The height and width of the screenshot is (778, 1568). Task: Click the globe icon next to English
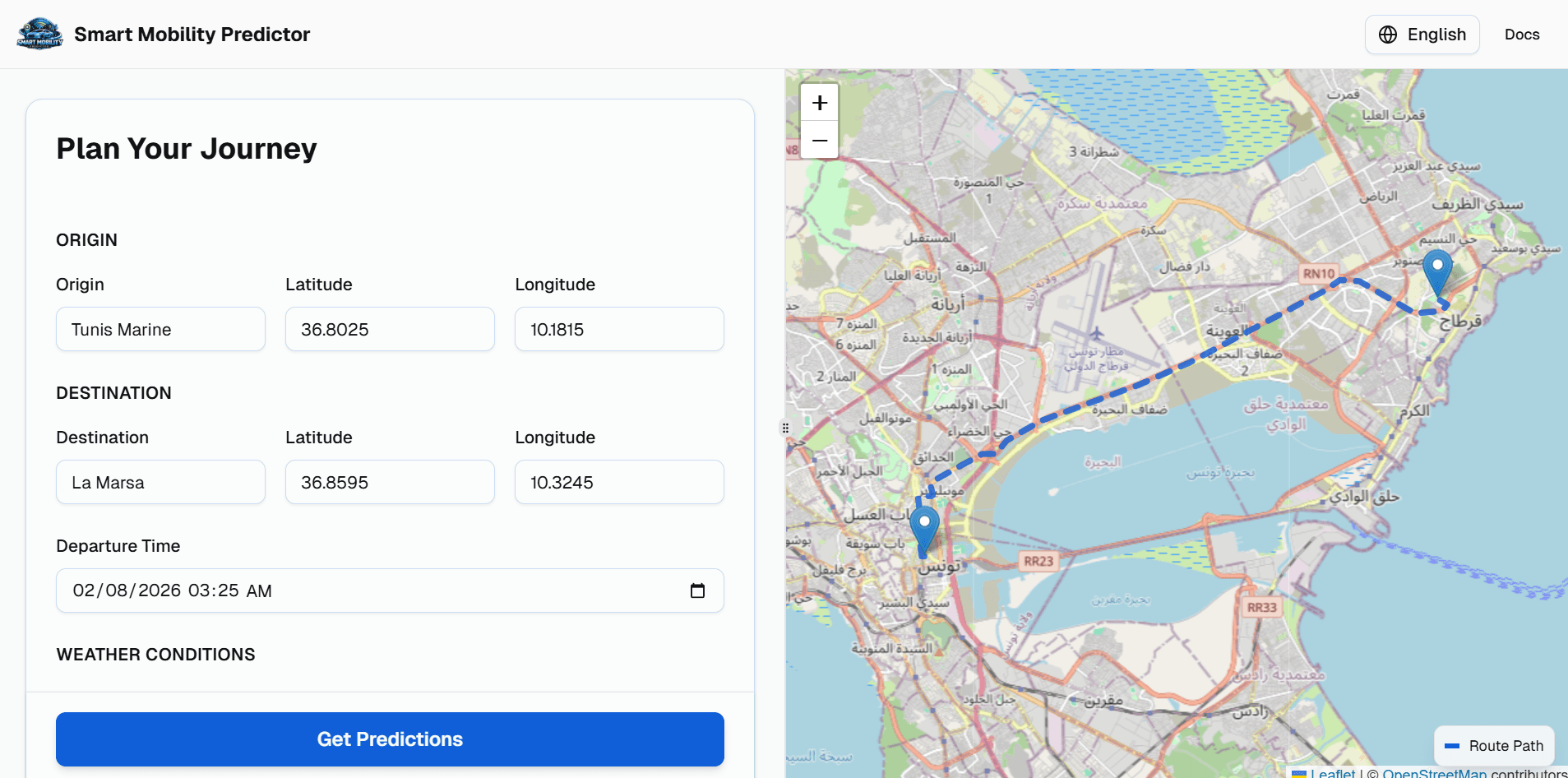click(1387, 34)
